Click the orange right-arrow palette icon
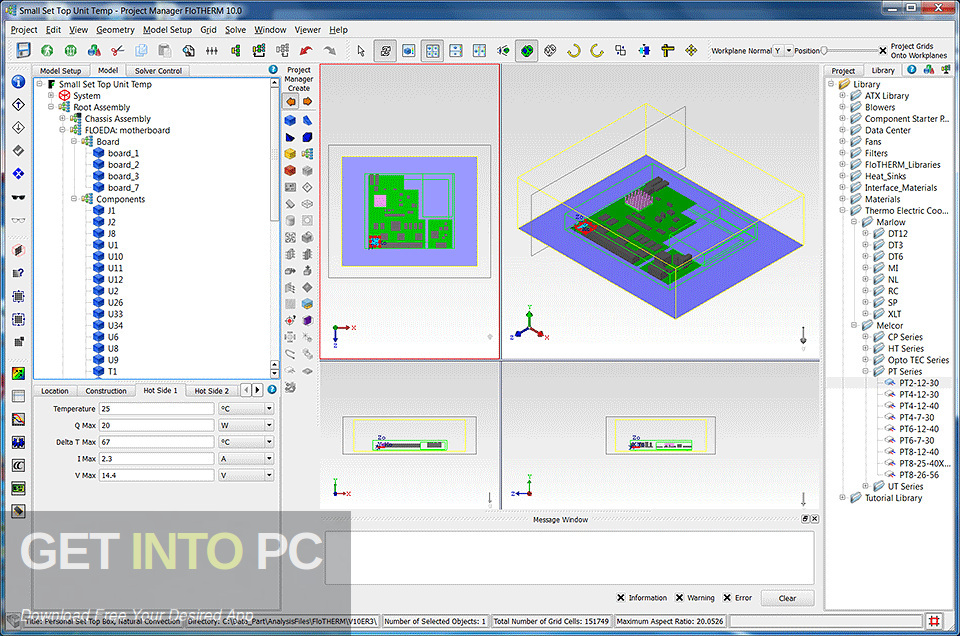960x636 pixels. (307, 101)
